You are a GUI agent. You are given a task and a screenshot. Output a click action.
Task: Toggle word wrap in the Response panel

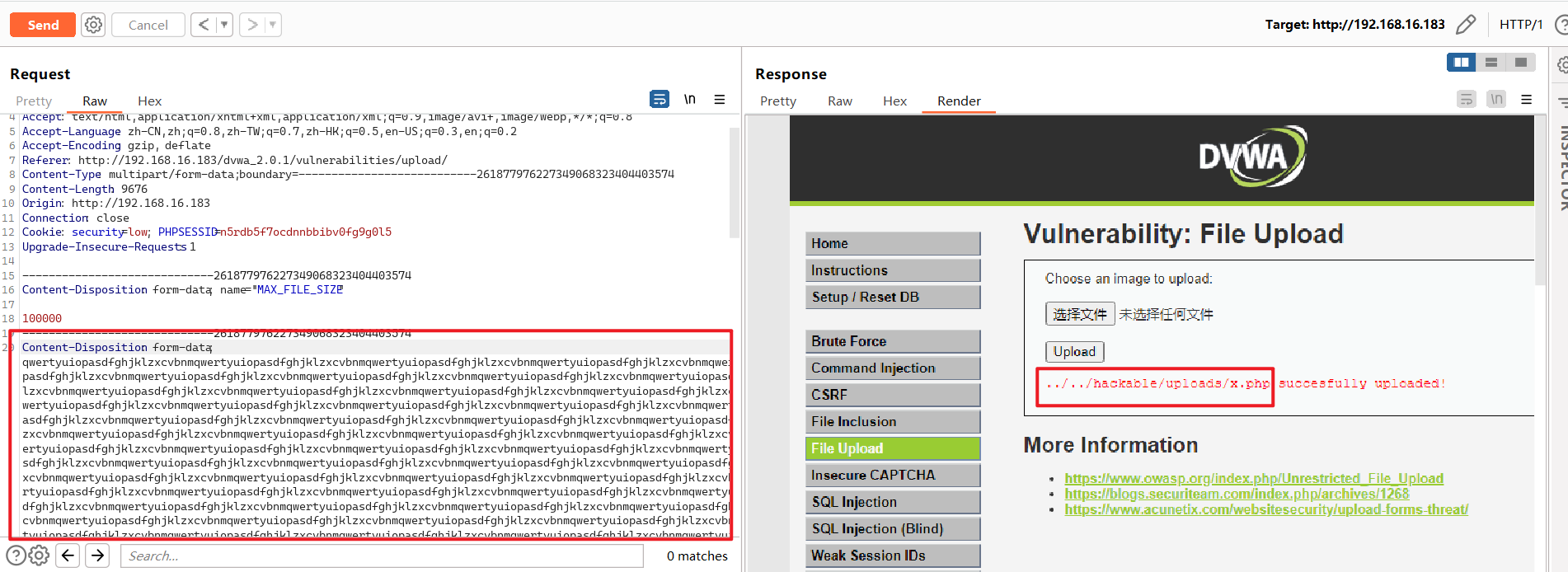coord(1467,99)
